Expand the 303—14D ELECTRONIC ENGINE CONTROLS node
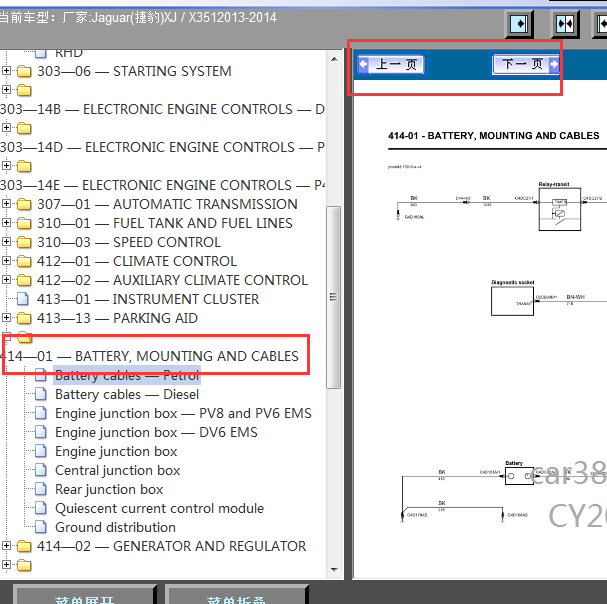The width and height of the screenshot is (607, 604). point(6,128)
